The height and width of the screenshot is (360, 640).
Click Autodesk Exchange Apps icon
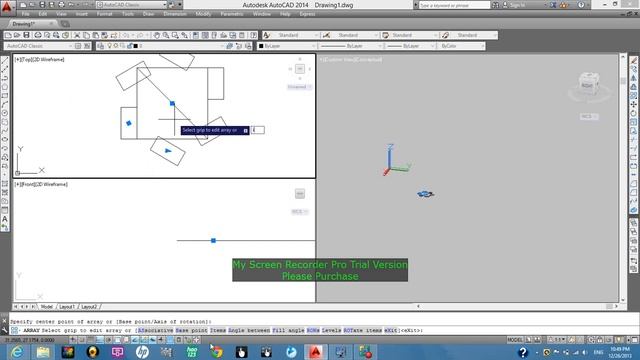click(x=553, y=5)
